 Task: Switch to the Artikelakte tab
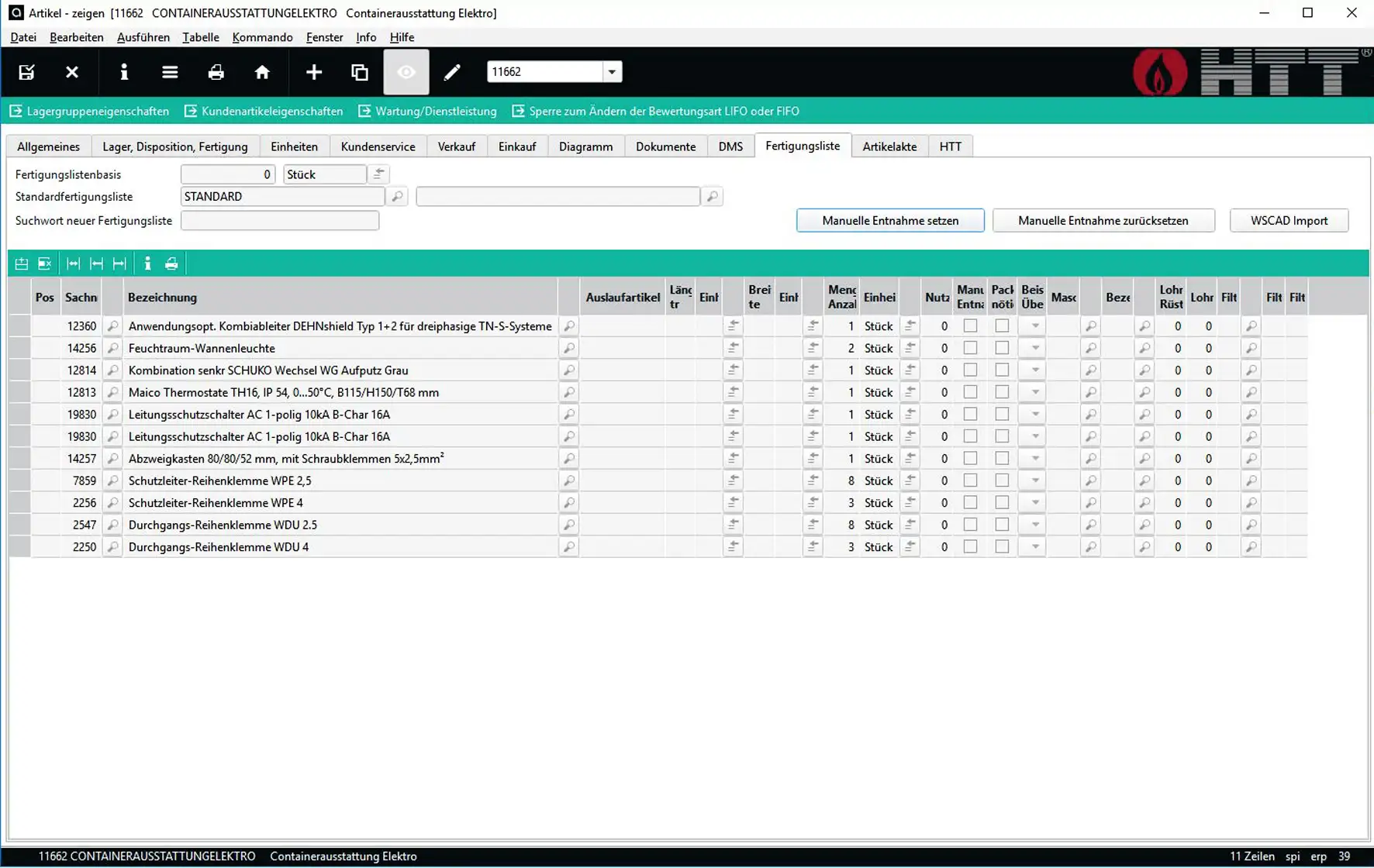pos(889,146)
